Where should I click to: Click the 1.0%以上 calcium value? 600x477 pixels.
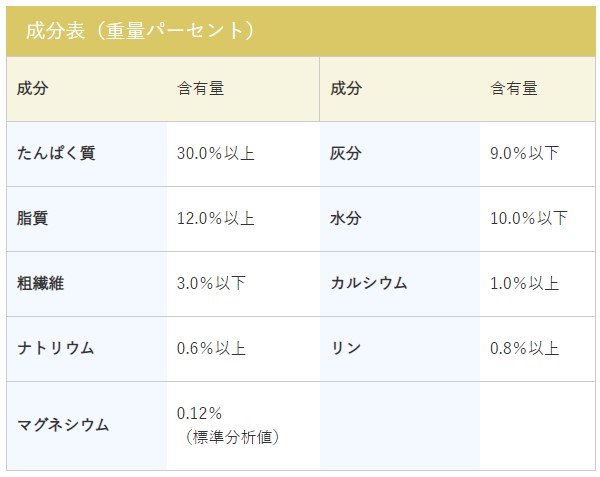pos(524,283)
